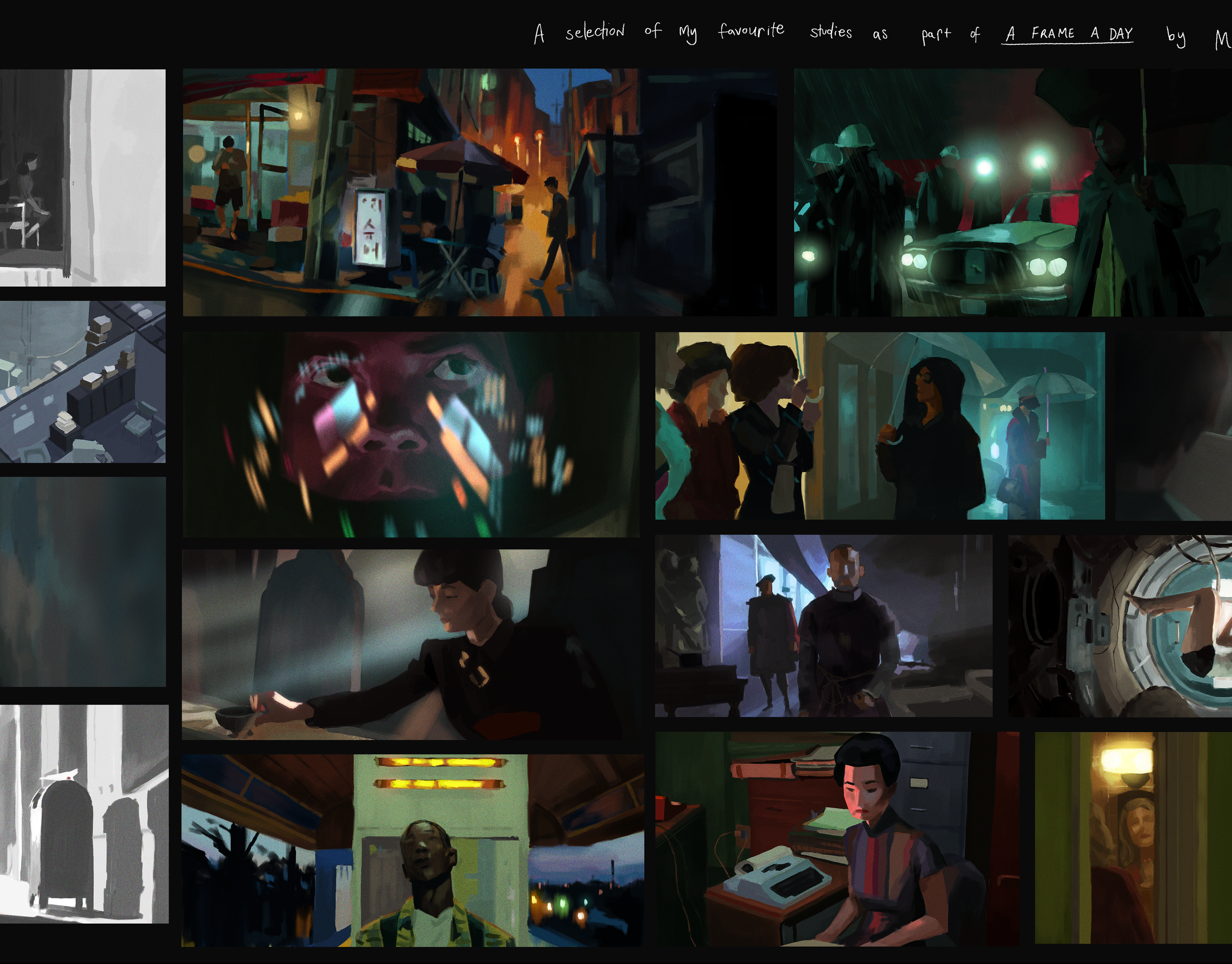Image resolution: width=1232 pixels, height=964 pixels.
Task: Click the white Korean signboard in alley painting
Action: (371, 228)
